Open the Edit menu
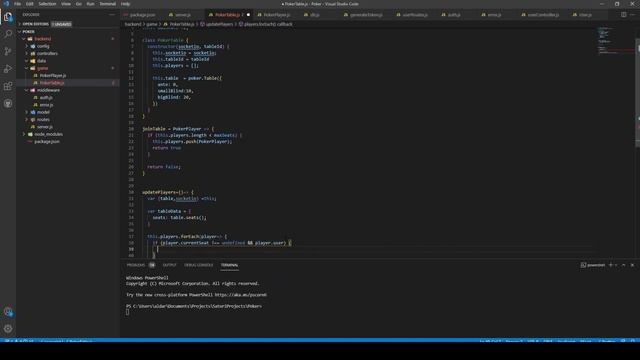Image resolution: width=640 pixels, height=360 pixels. (x=30, y=4)
